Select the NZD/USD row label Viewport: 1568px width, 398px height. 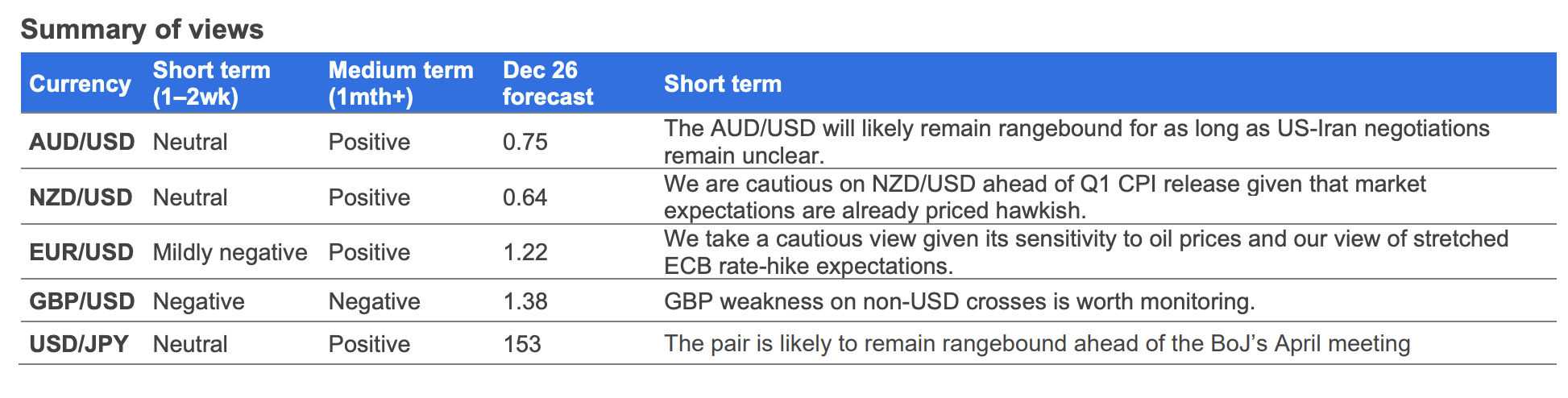tap(81, 197)
